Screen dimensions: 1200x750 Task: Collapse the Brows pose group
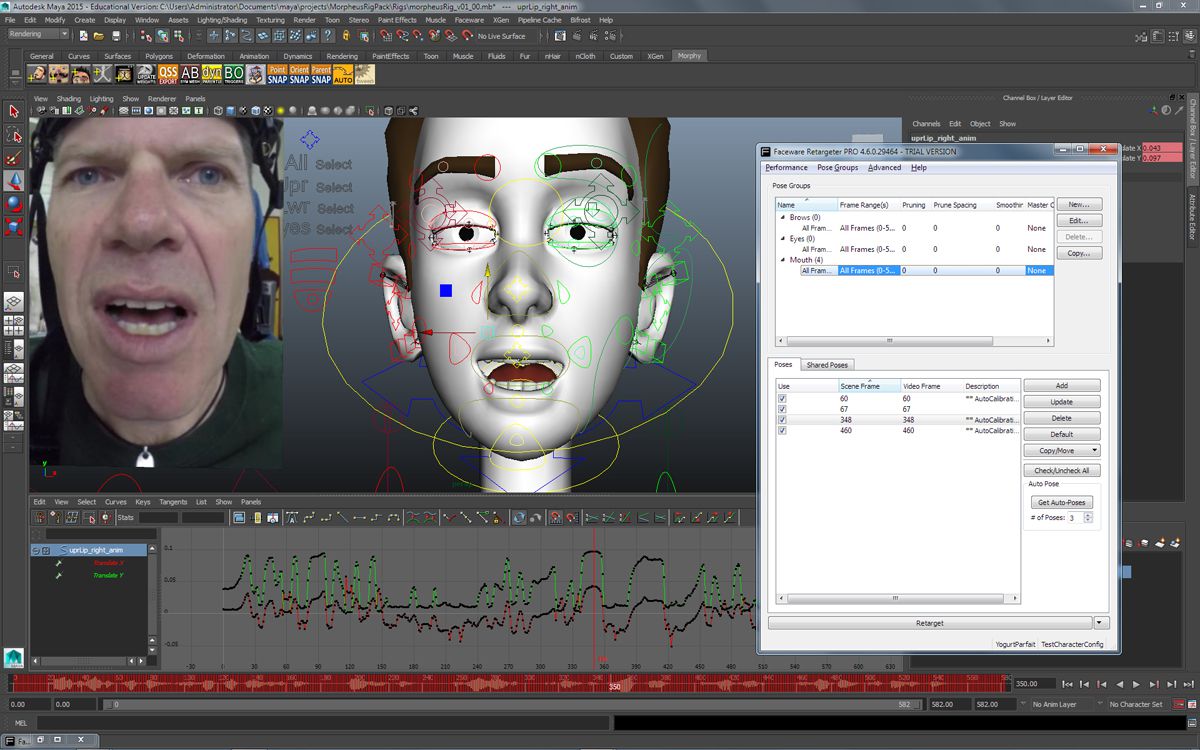[x=784, y=217]
